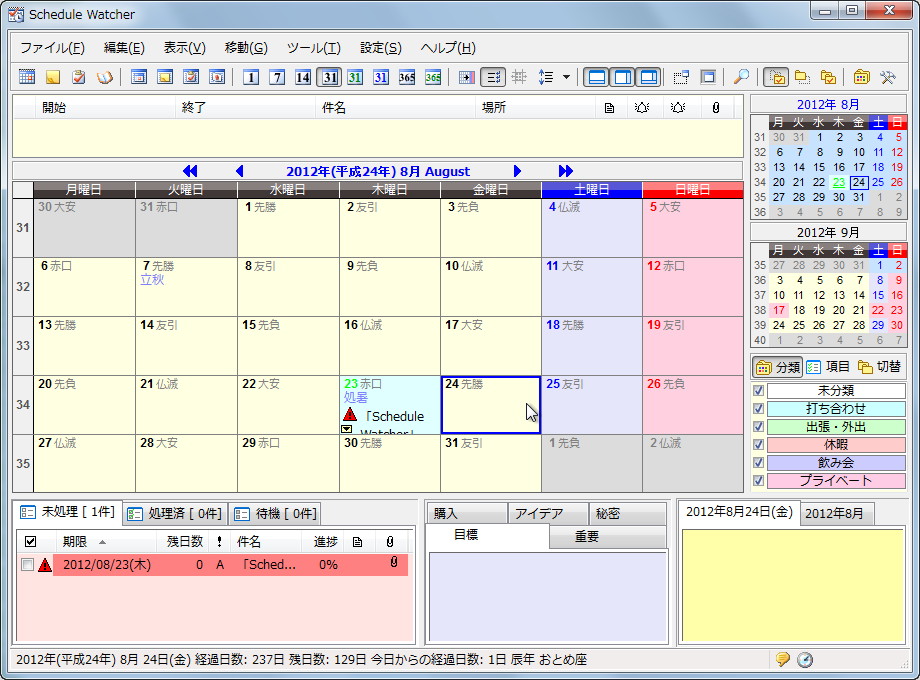Select the 1-day calendar view icon

(x=250, y=74)
